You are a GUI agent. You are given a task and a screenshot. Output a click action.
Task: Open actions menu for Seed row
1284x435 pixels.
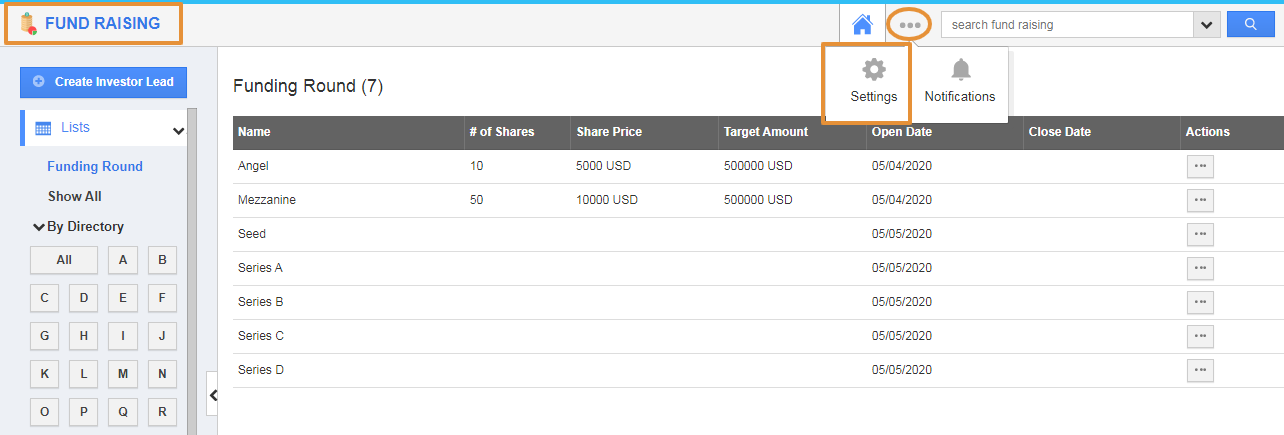point(1200,234)
